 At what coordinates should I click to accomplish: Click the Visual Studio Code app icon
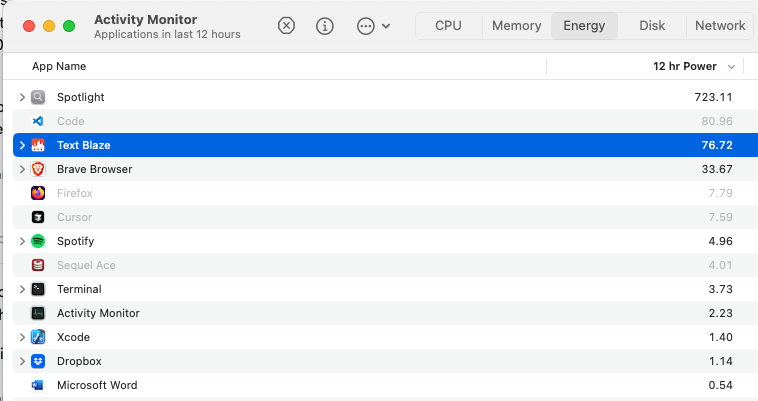pyautogui.click(x=38, y=121)
